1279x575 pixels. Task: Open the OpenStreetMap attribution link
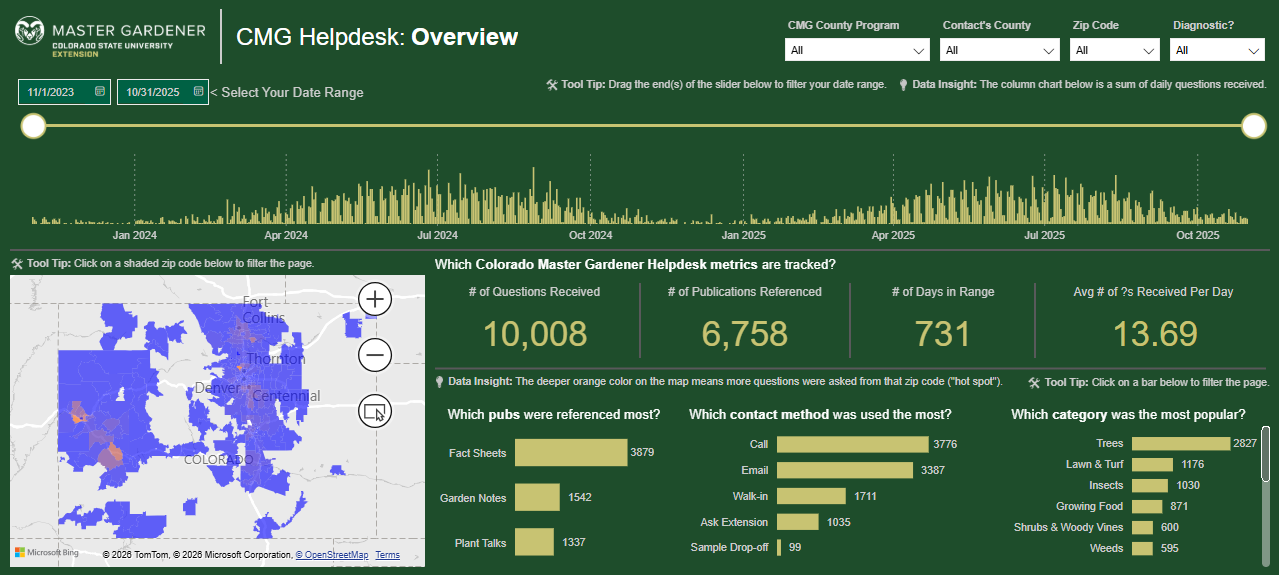point(331,555)
